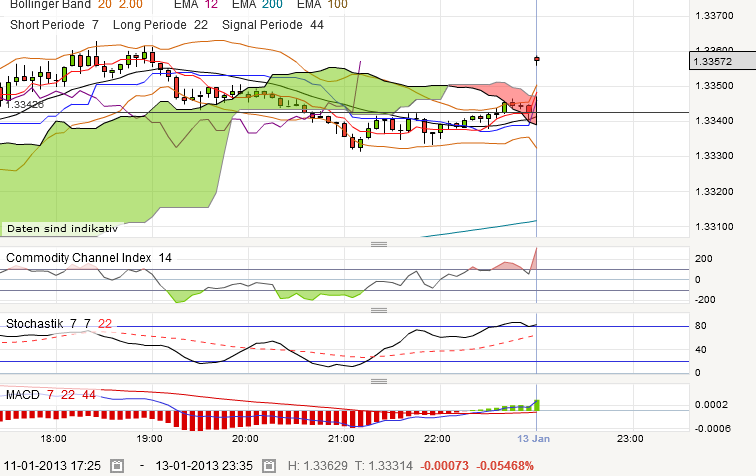
Task: Click the start date 11-01-2013 17:25
Action: tap(52, 466)
